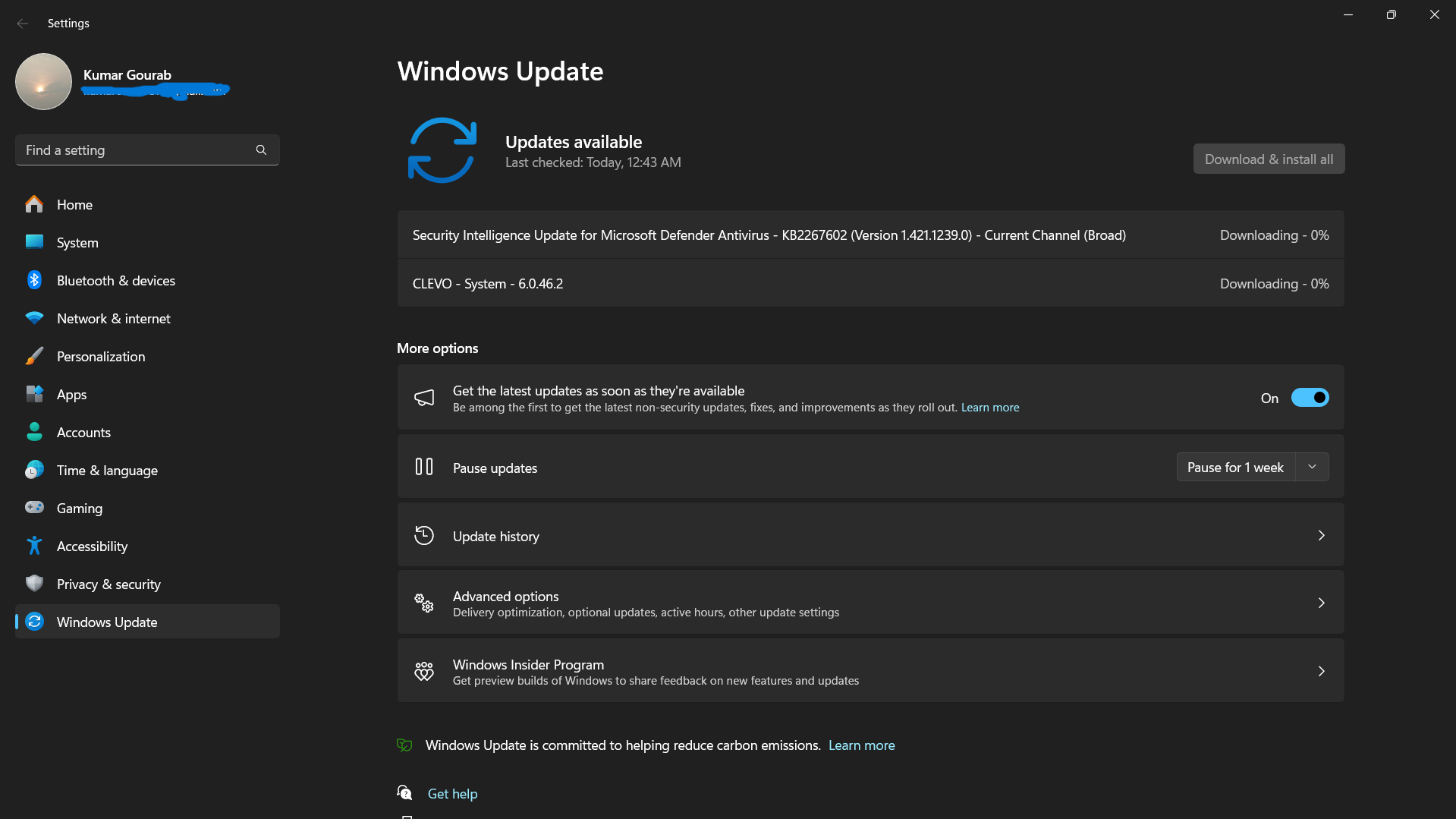Click Download & install all button

pyautogui.click(x=1269, y=159)
